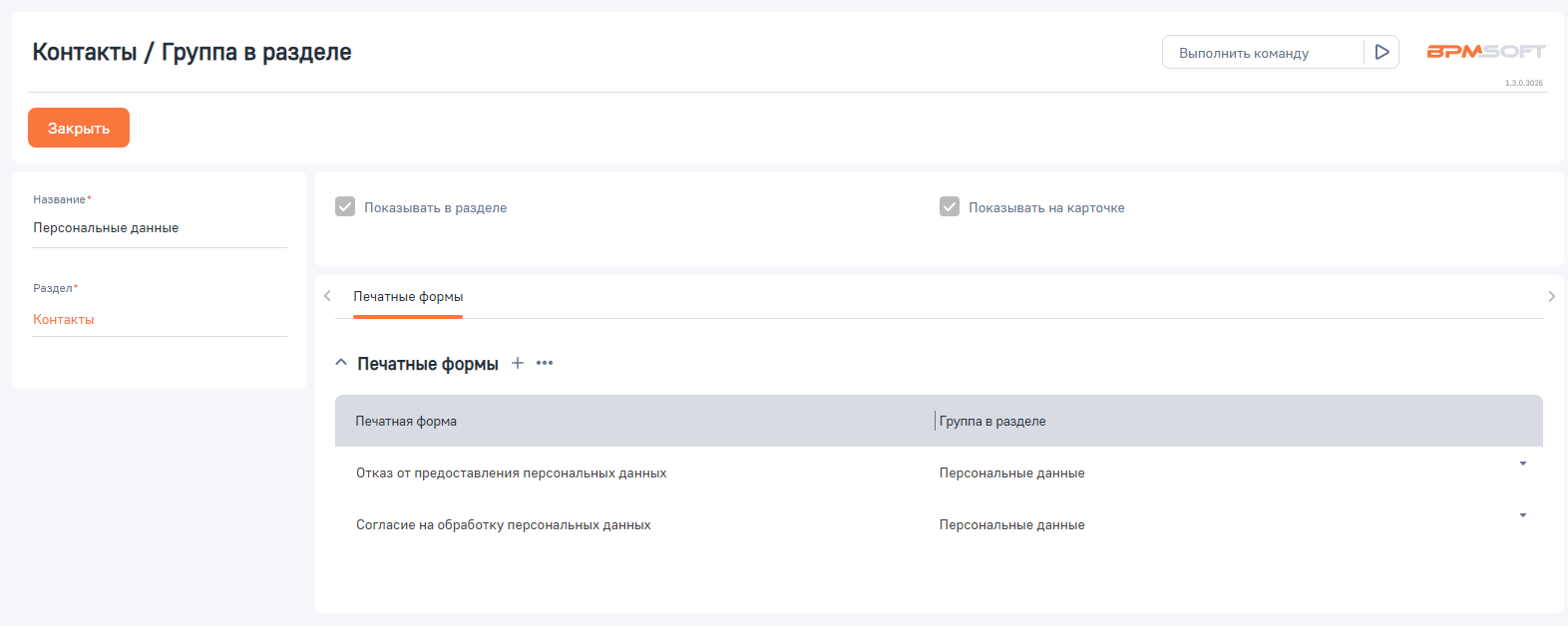
Task: Click the Закрыть button
Action: point(79,128)
